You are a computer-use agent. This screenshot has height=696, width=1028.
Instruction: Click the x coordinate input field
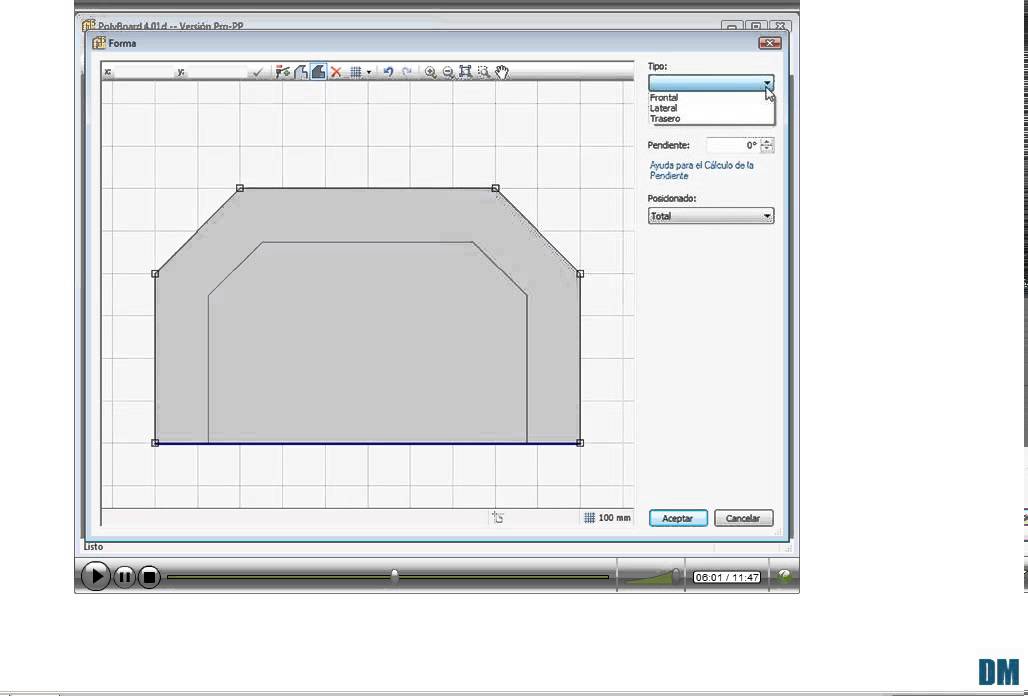[143, 72]
